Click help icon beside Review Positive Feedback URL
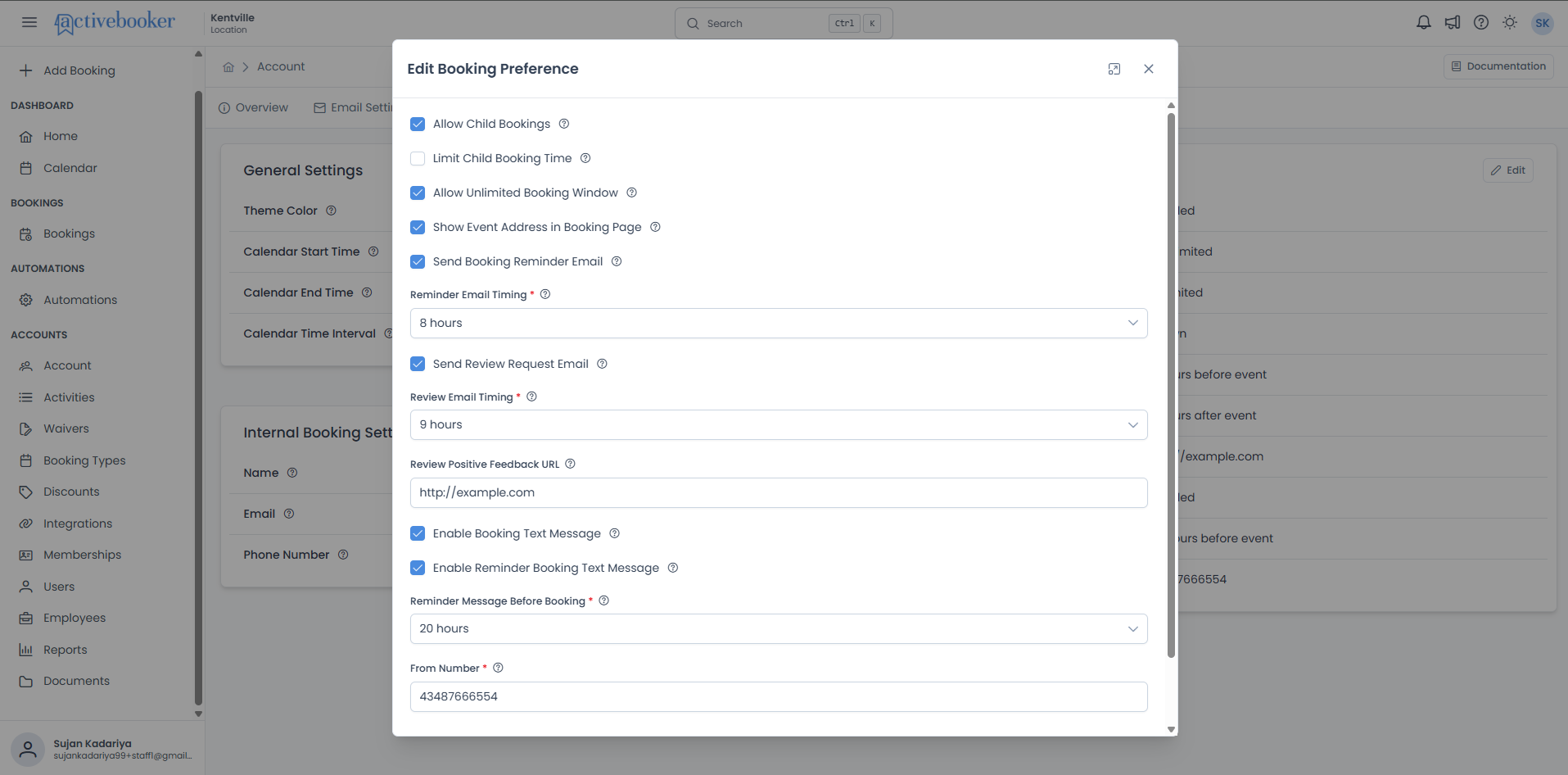 click(x=571, y=464)
